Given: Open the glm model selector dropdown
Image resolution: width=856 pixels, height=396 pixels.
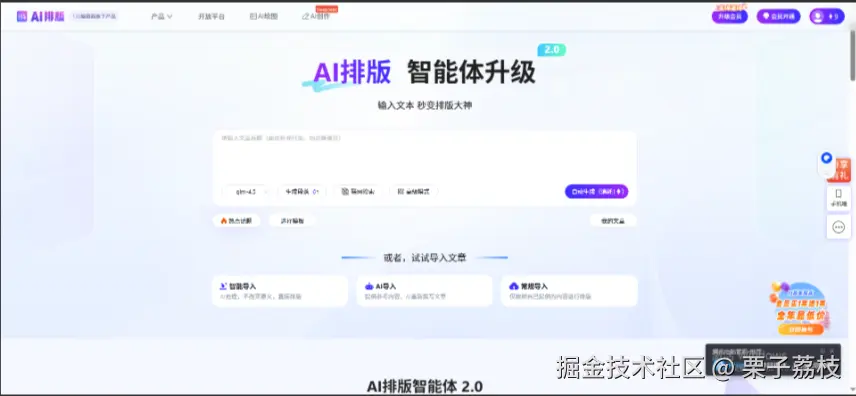Looking at the screenshot, I should (x=246, y=192).
